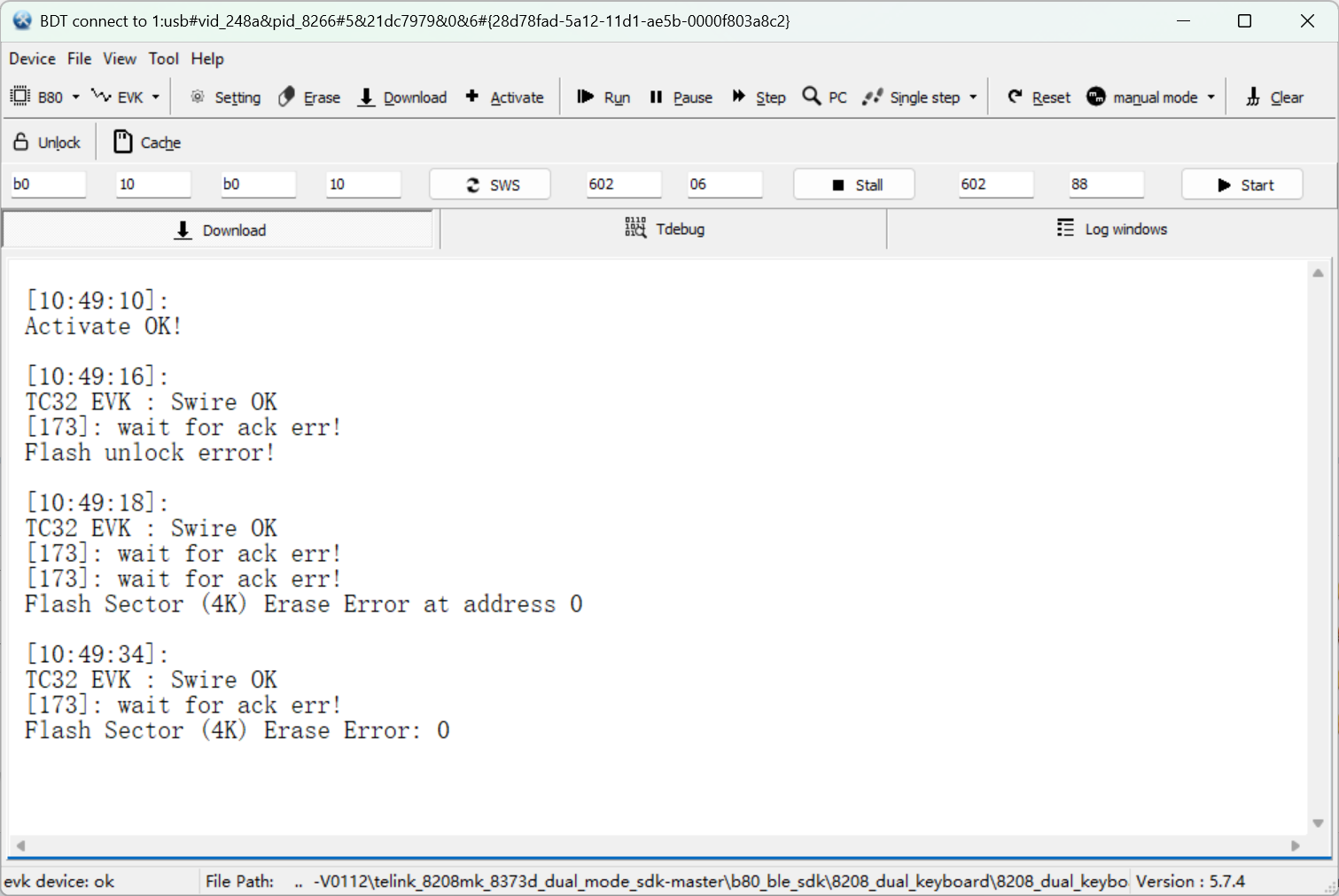
Task: Click the first 10 input field
Action: click(x=153, y=184)
